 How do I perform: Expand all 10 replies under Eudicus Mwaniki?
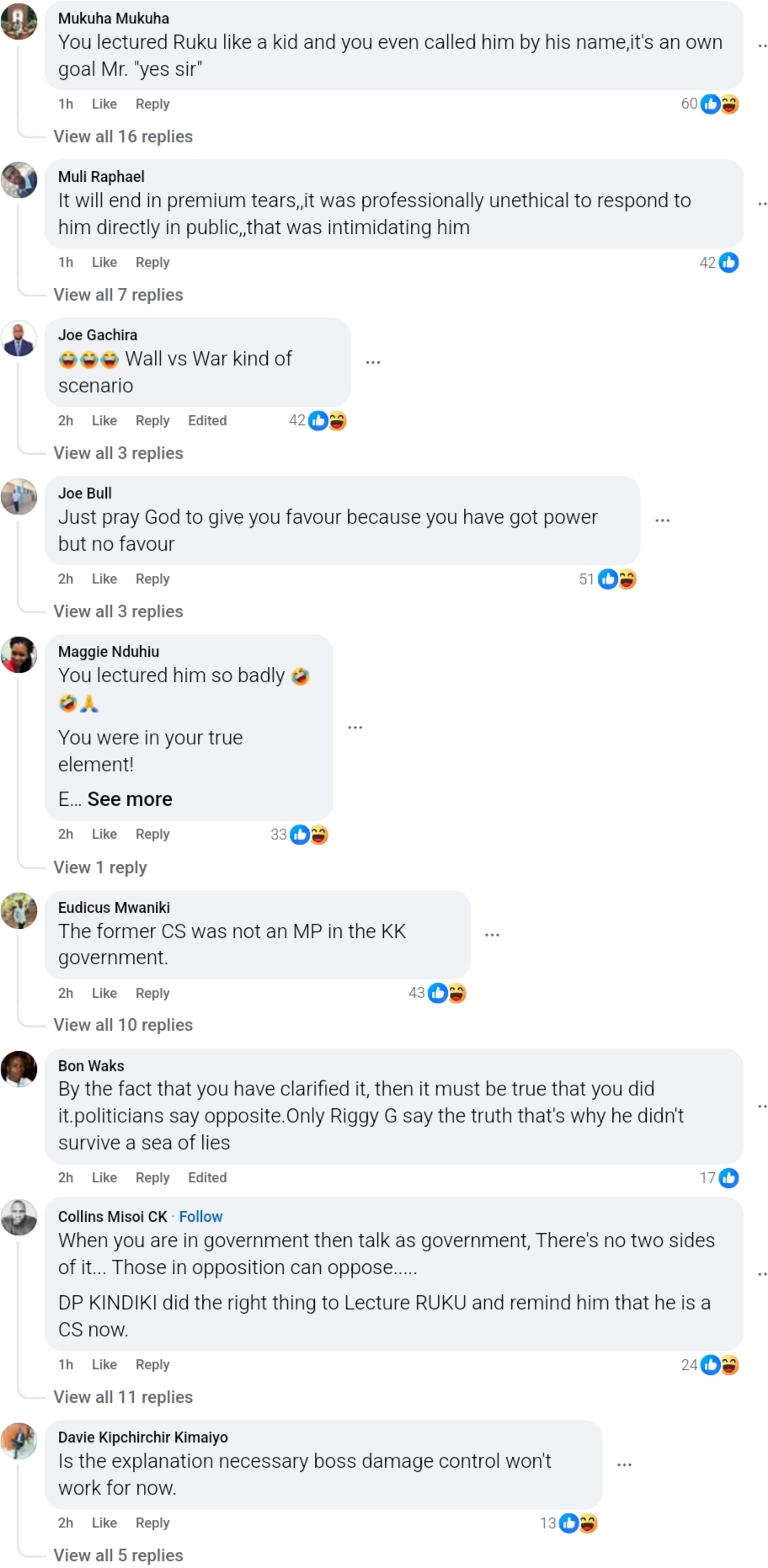click(123, 1025)
